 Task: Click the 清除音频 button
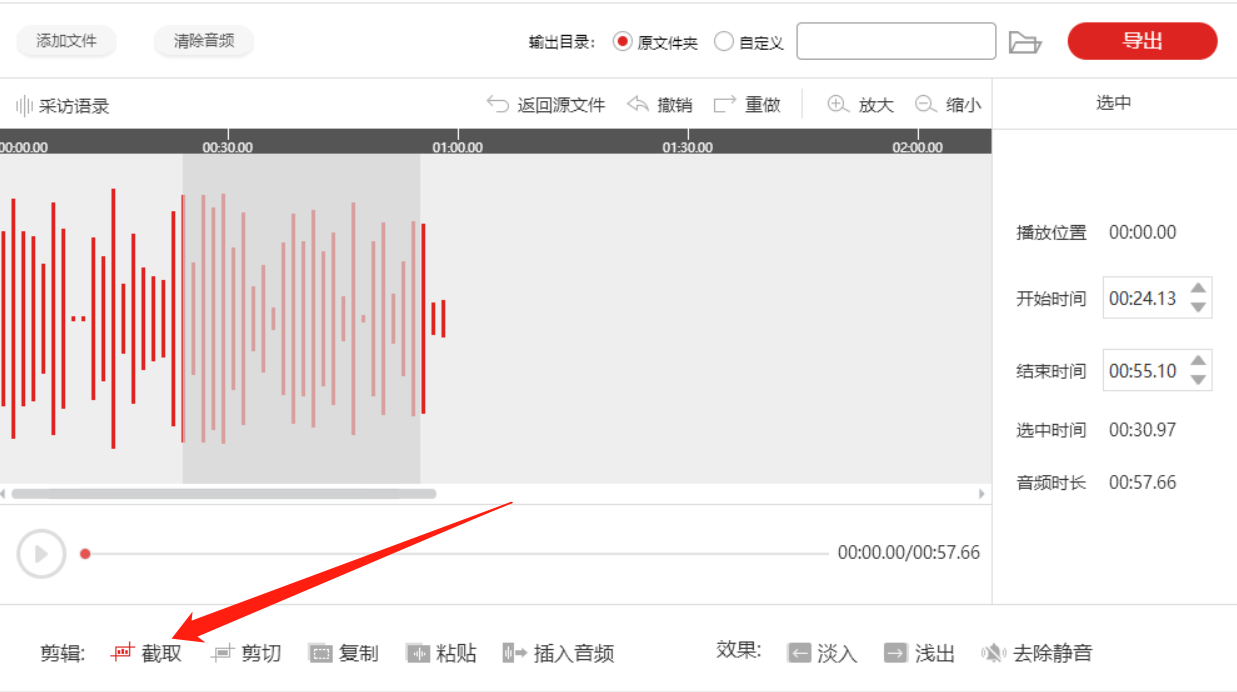(204, 41)
